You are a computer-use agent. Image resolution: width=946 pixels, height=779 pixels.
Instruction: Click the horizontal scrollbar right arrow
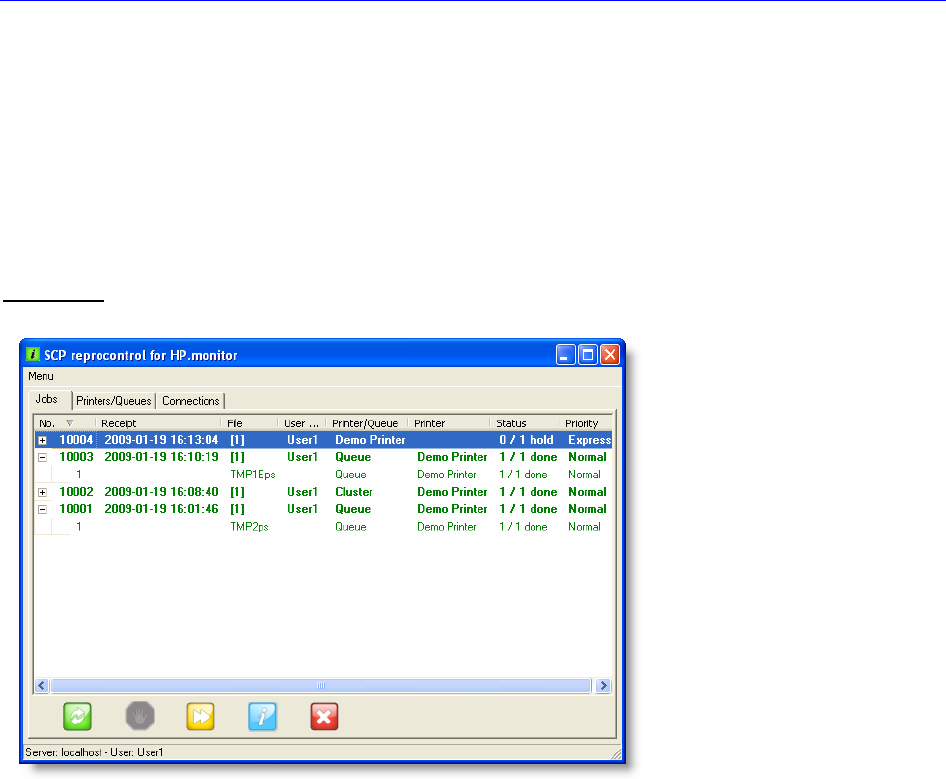point(602,686)
